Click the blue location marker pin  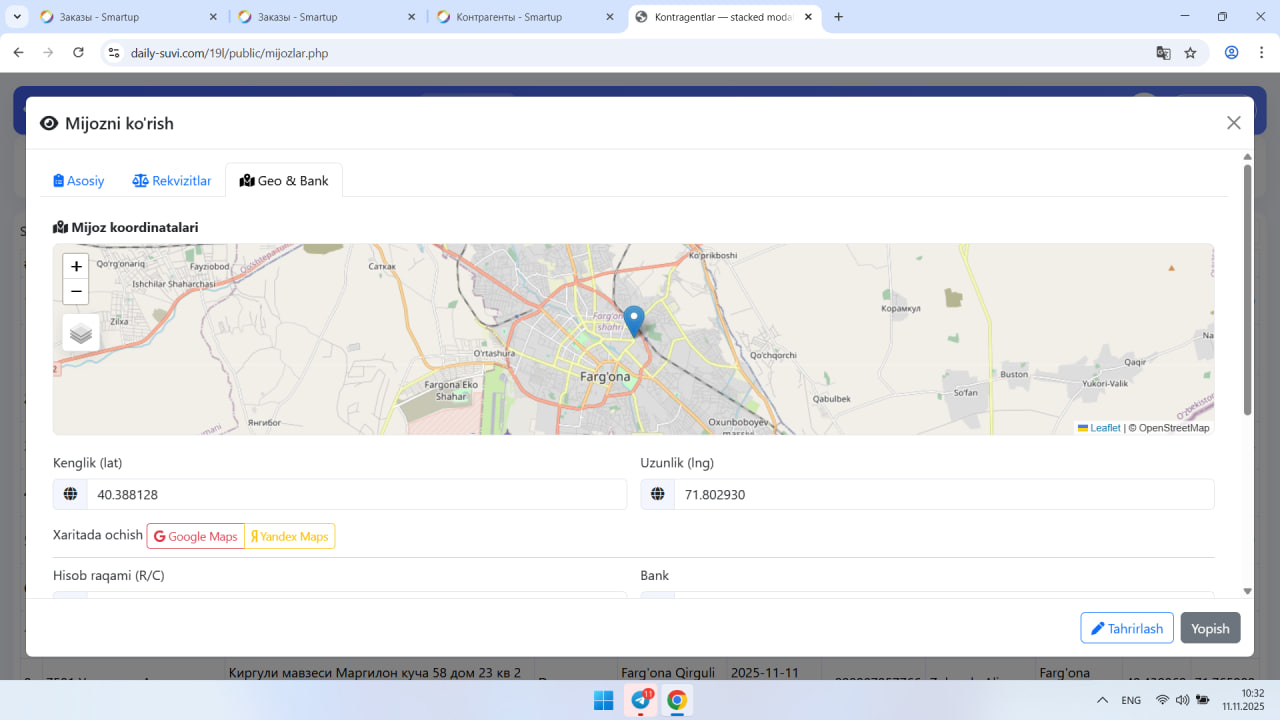click(x=633, y=320)
